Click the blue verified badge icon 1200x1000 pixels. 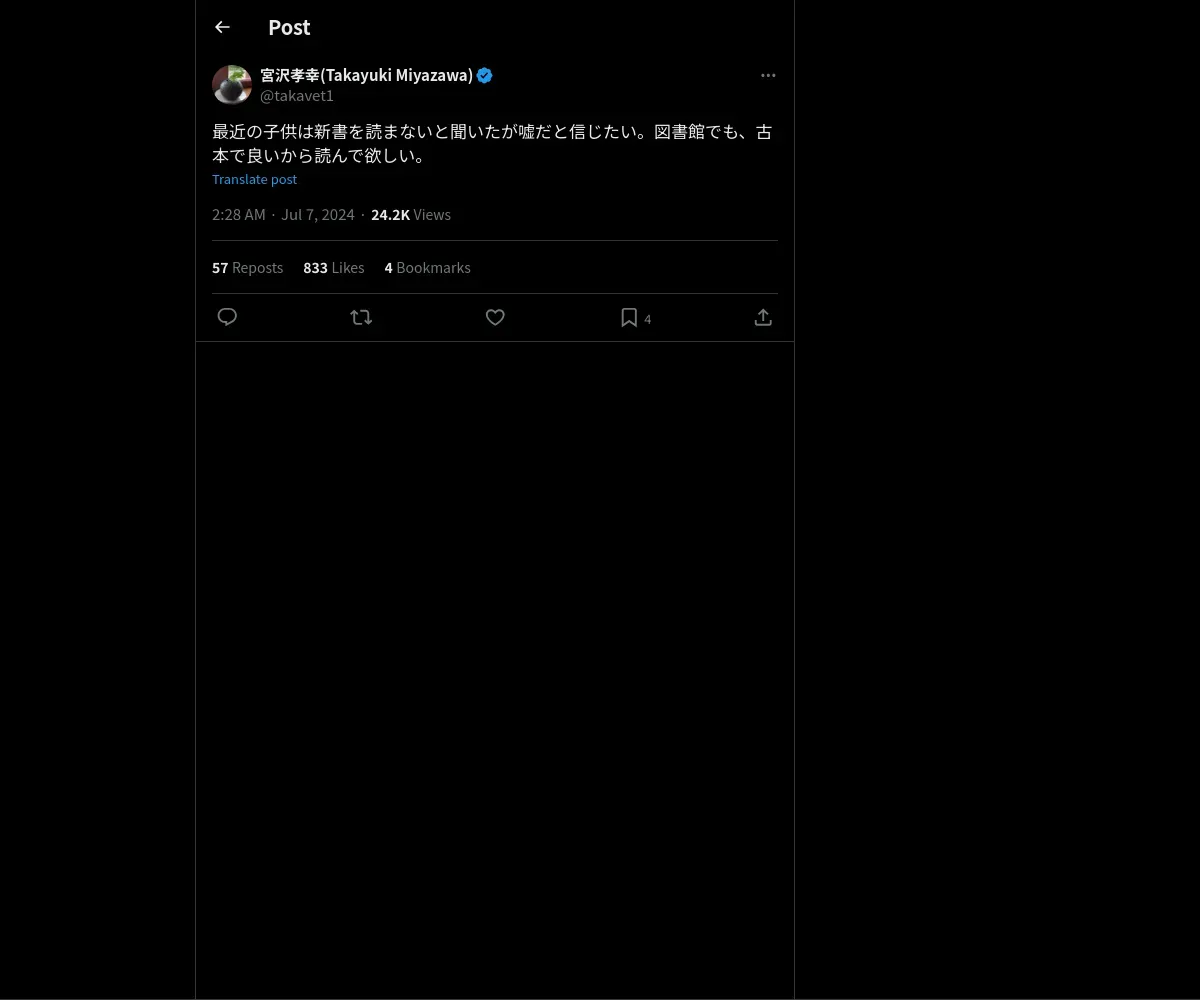point(485,75)
